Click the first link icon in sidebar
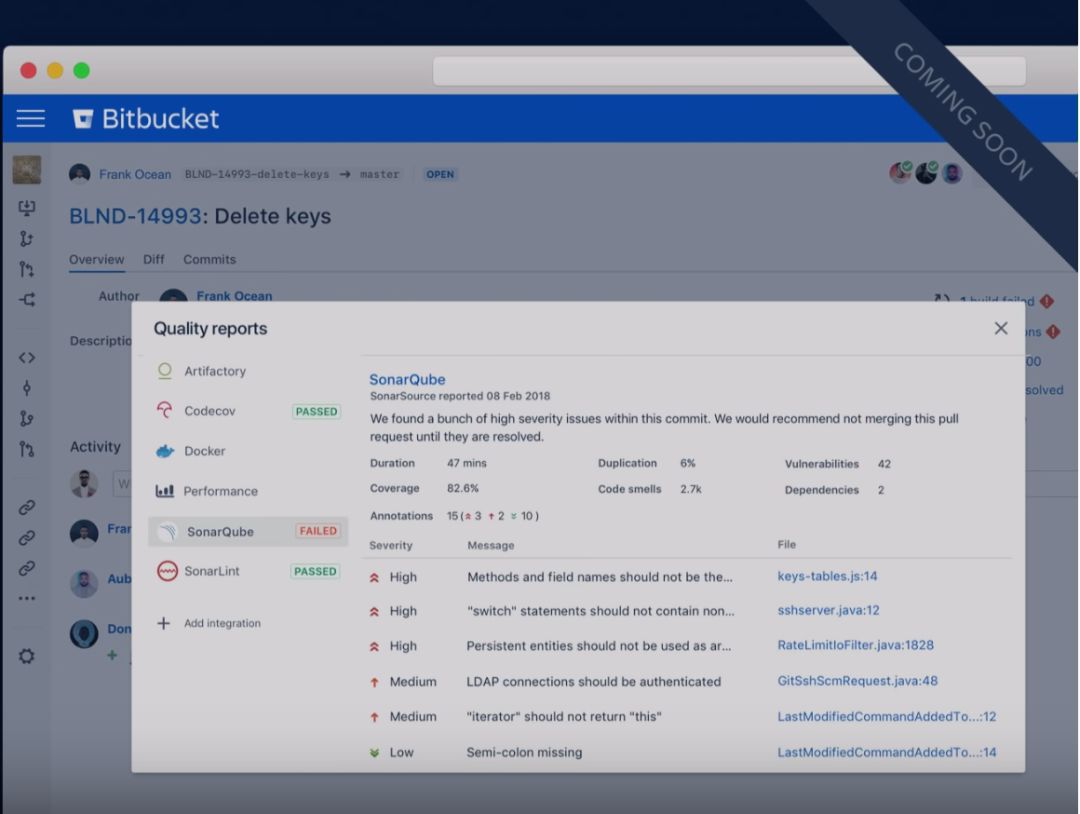Screen dimensions: 1080x814 coord(27,508)
